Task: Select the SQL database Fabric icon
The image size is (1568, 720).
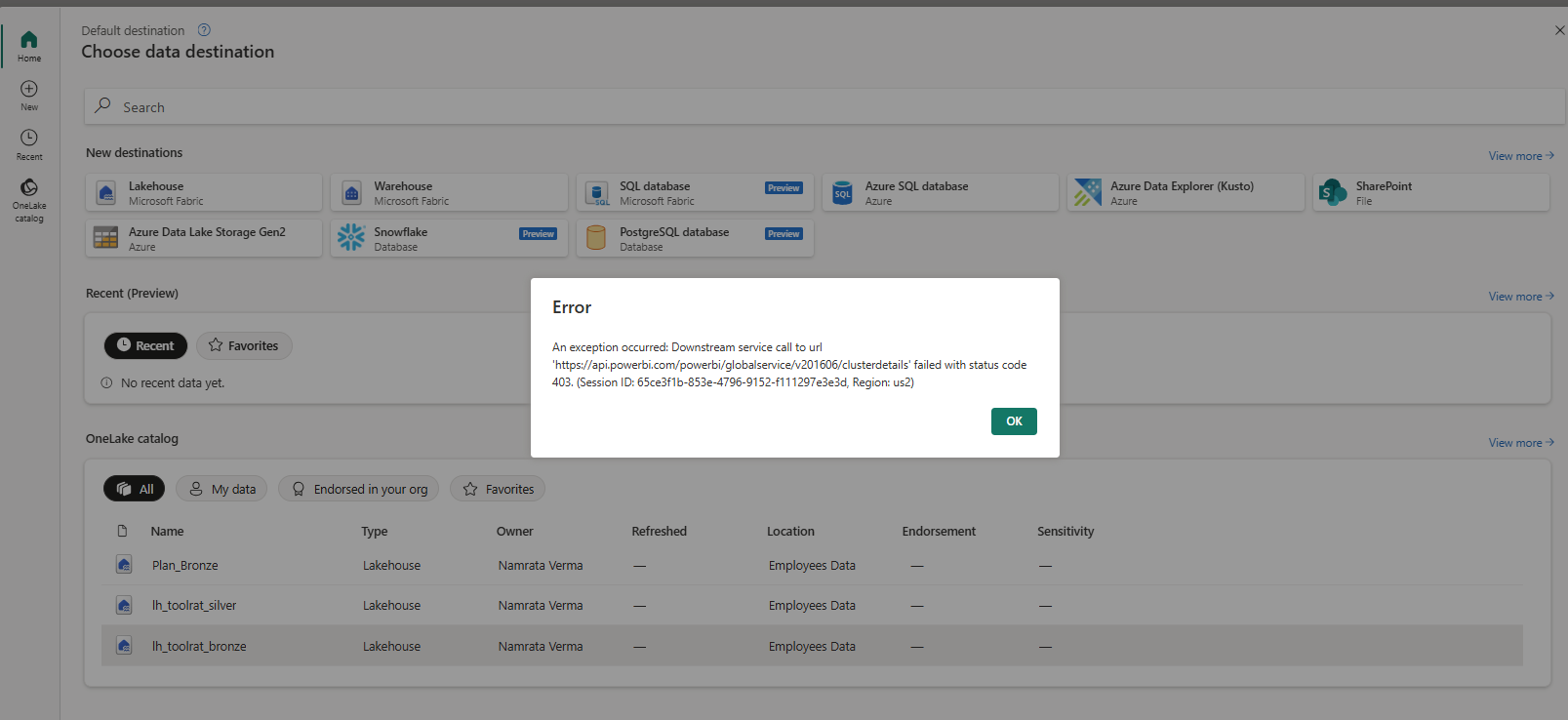Action: (x=597, y=193)
